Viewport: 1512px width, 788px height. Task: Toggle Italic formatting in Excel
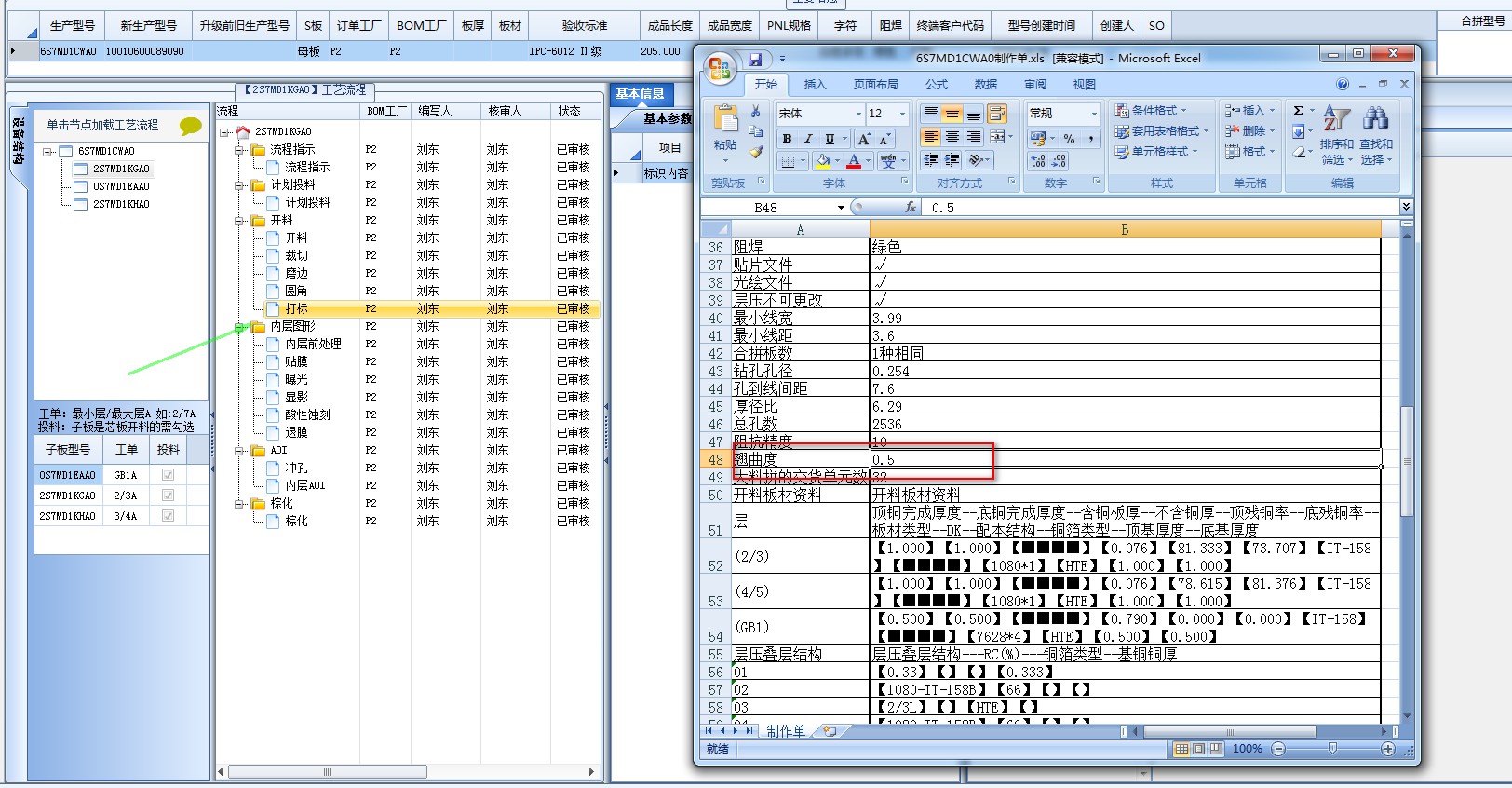point(808,139)
